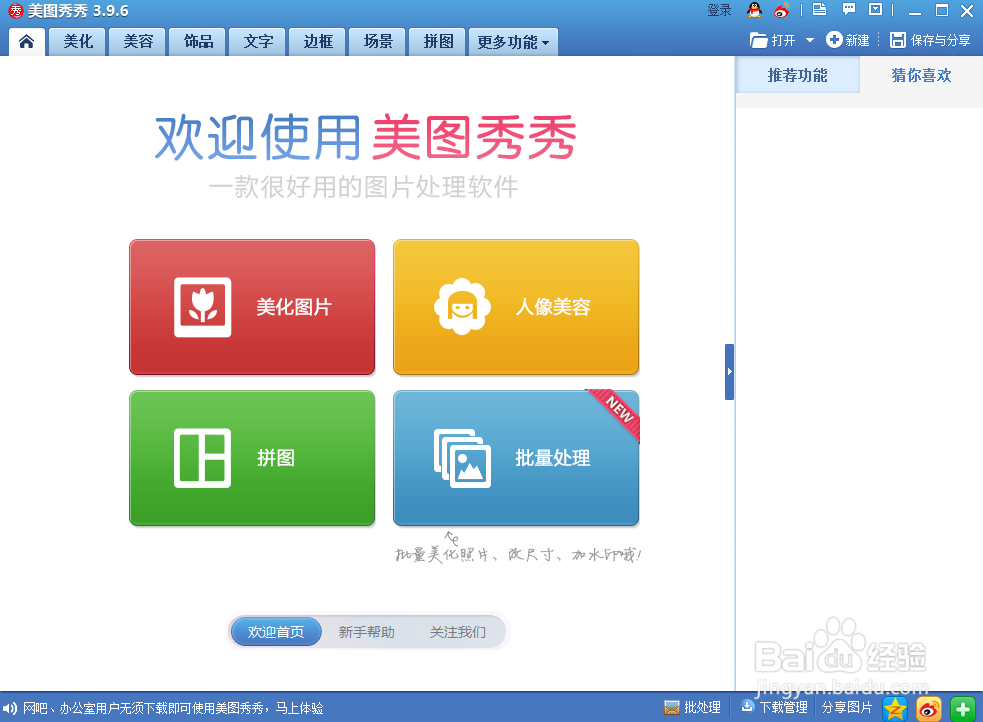Select the 推荐功能 panel tab
Image resolution: width=983 pixels, height=722 pixels.
(797, 75)
